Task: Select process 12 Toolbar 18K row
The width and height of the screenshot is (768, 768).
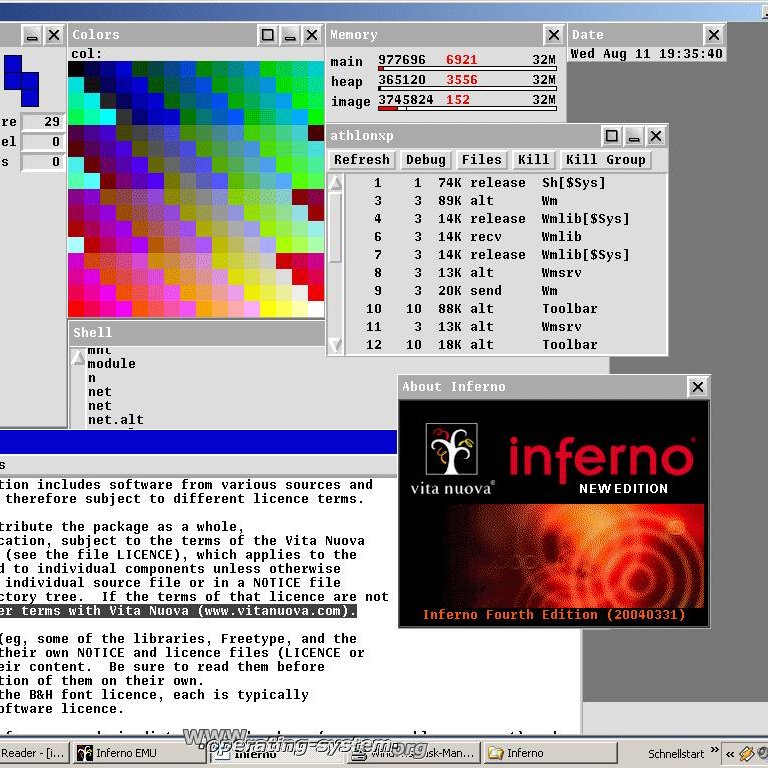Action: coord(505,345)
